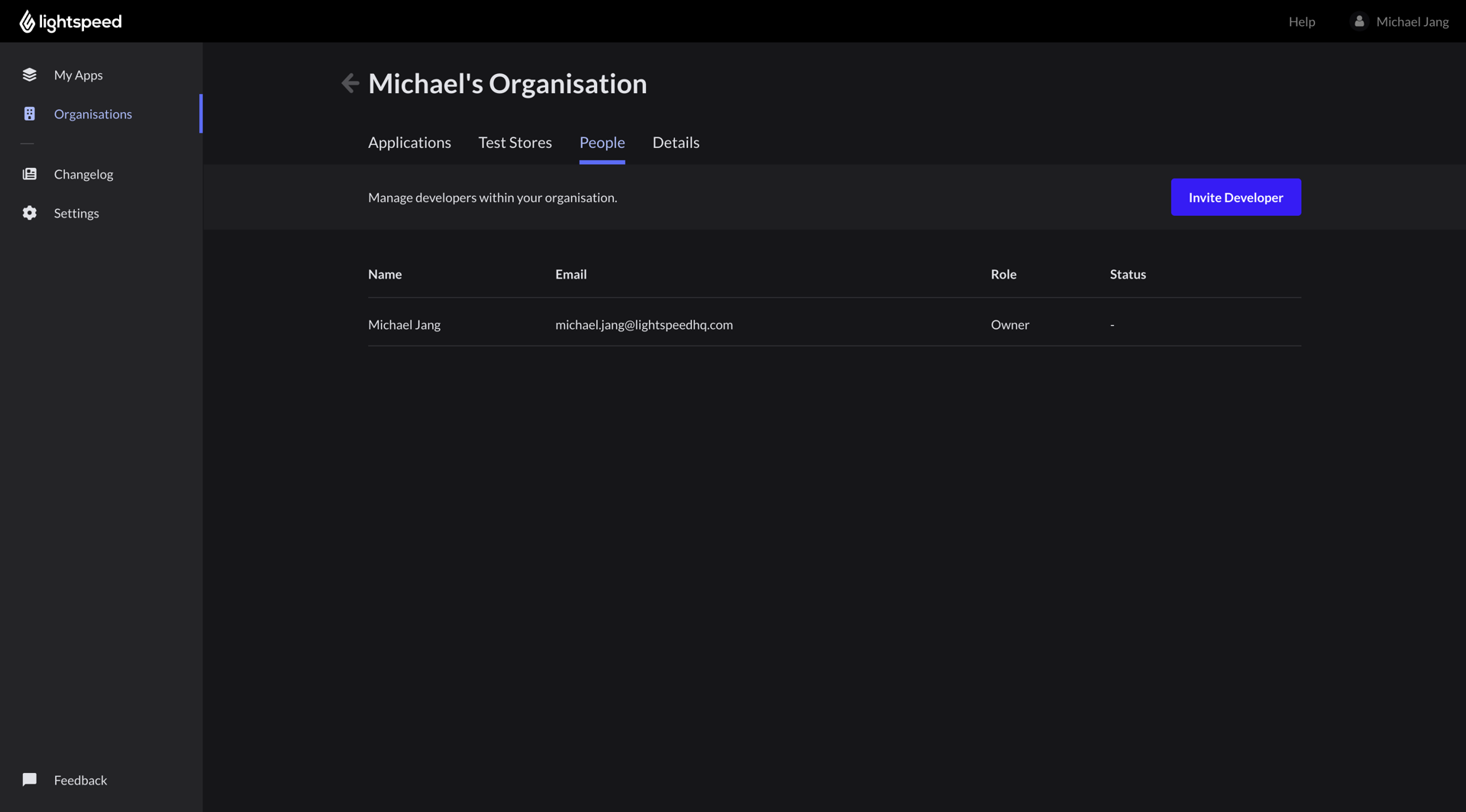Click the Name column header
This screenshot has width=1466, height=812.
[385, 273]
